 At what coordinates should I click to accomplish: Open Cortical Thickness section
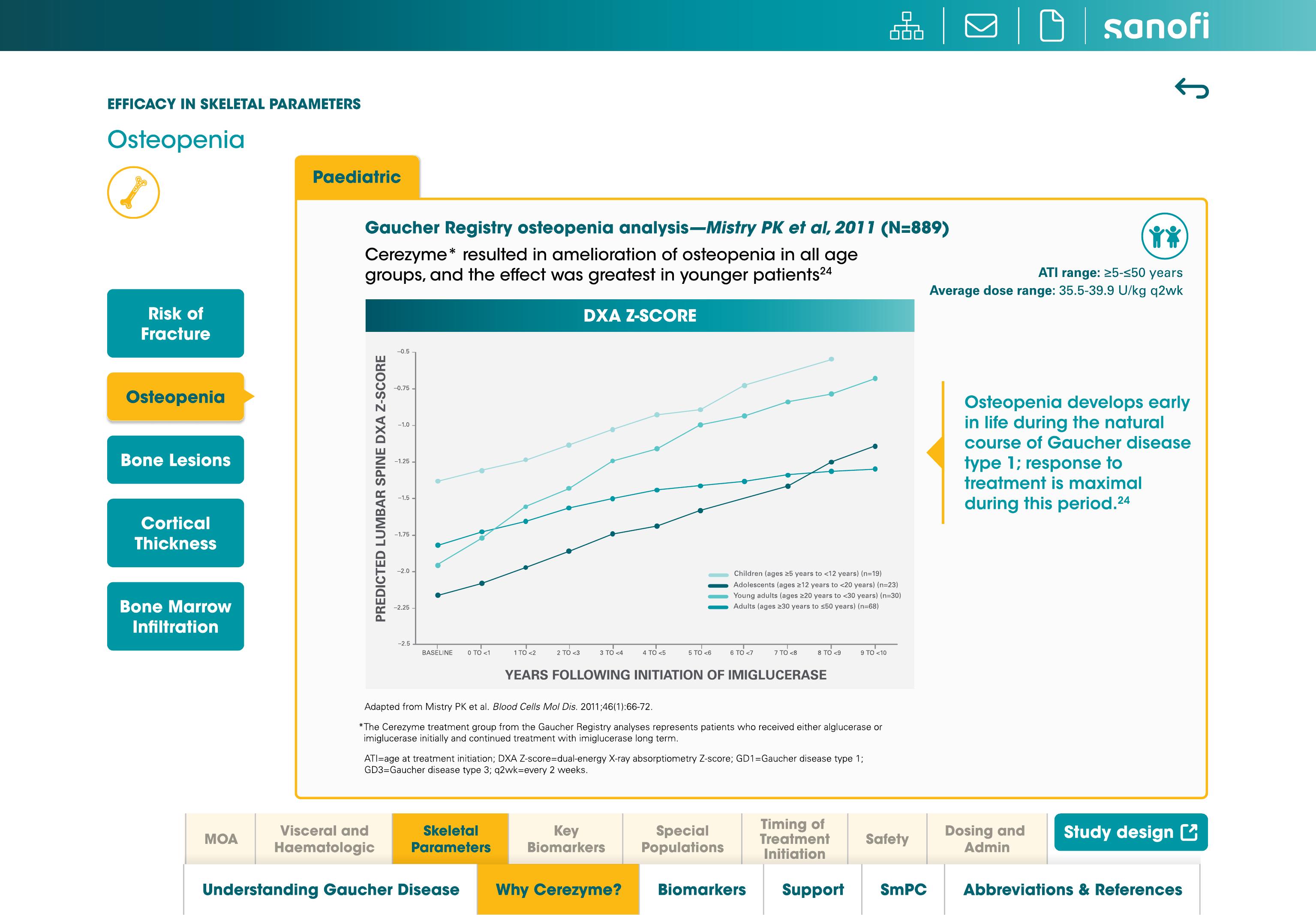pos(175,533)
